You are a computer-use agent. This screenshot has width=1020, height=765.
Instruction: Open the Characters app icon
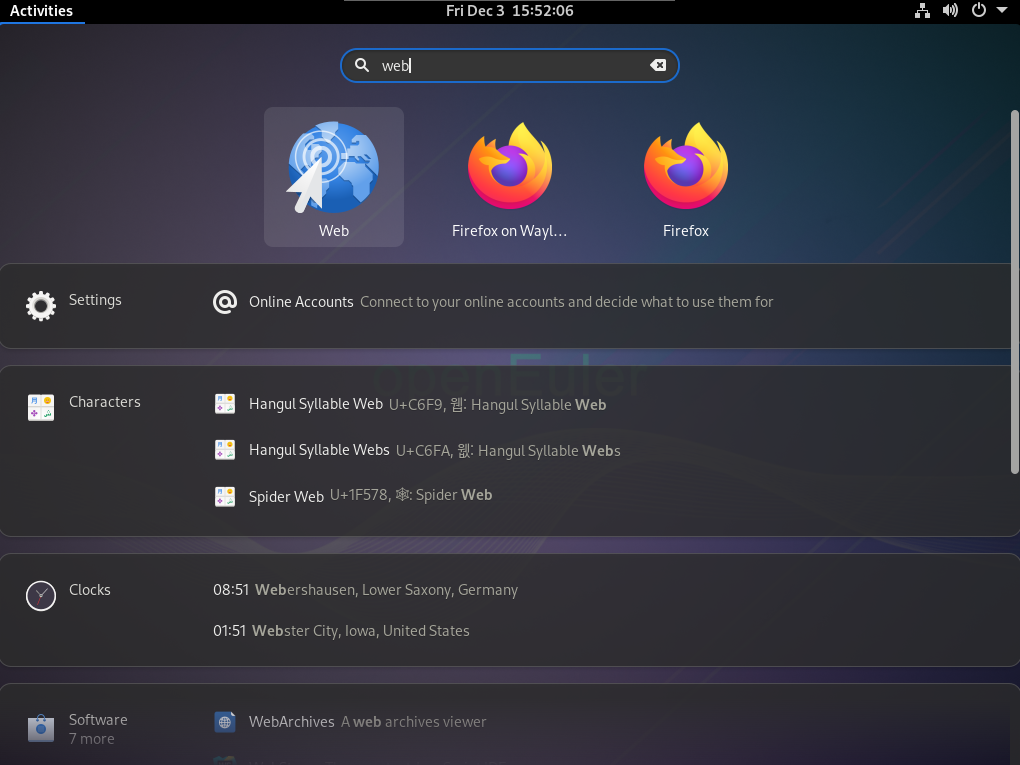(x=41, y=407)
